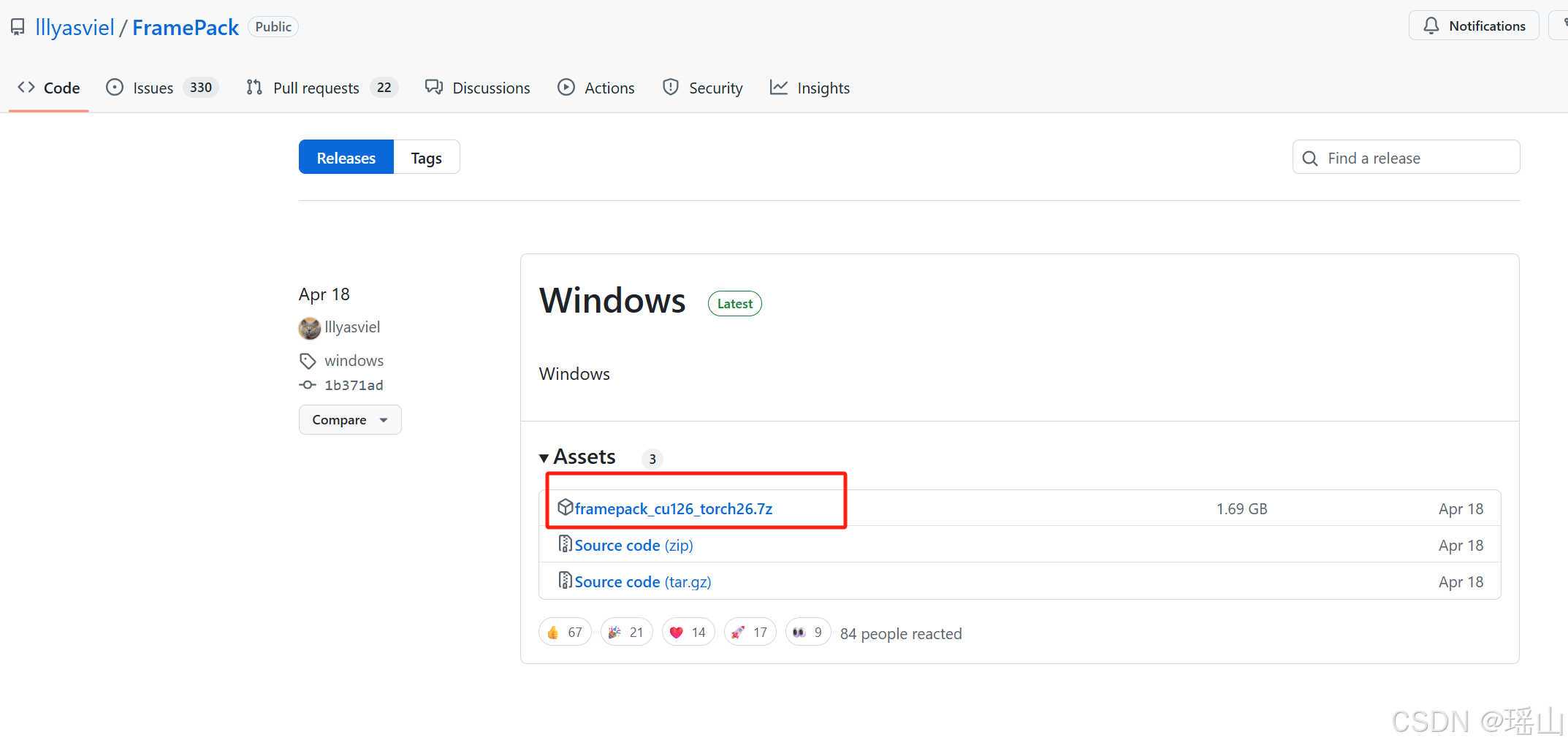Open the Issues tab

tap(162, 88)
